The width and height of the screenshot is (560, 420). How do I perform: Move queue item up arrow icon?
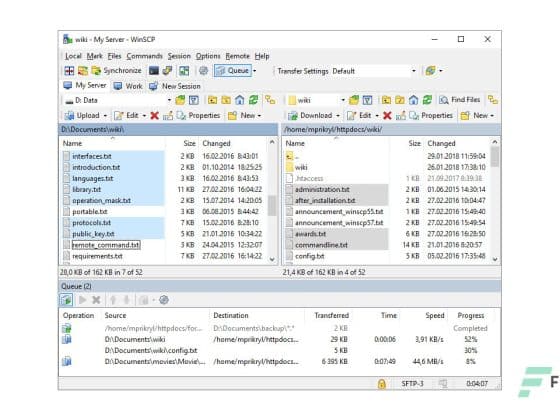(113, 300)
